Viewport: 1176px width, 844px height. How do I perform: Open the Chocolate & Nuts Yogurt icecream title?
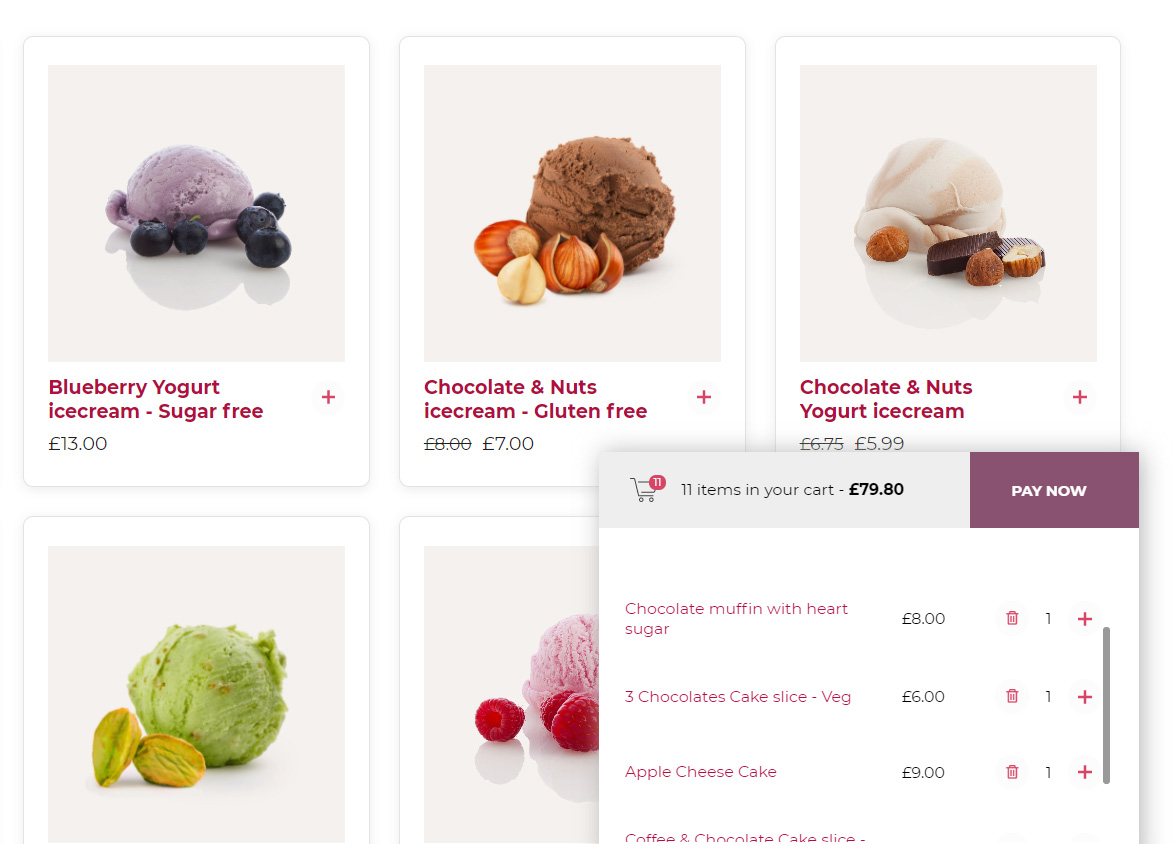tap(886, 399)
